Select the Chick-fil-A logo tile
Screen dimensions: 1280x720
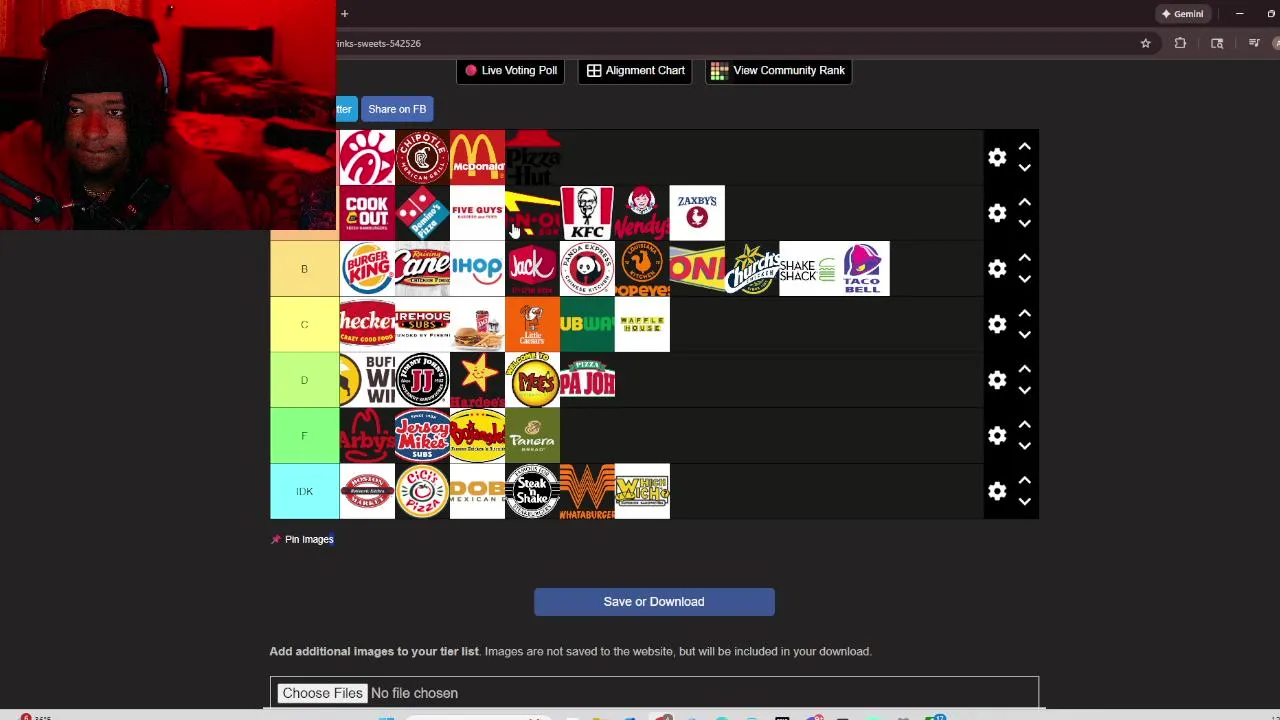(367, 157)
